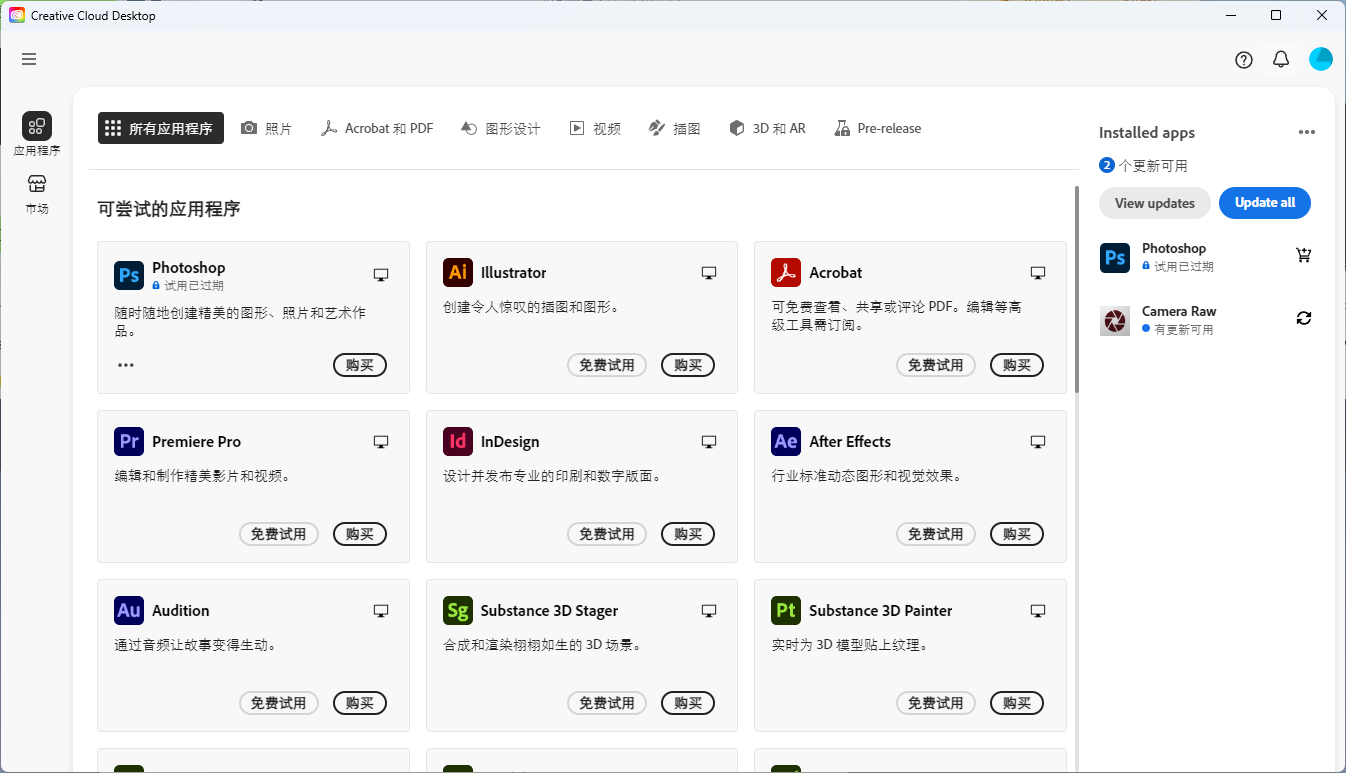Click the Substance 3D Stager Sg icon

click(x=458, y=611)
